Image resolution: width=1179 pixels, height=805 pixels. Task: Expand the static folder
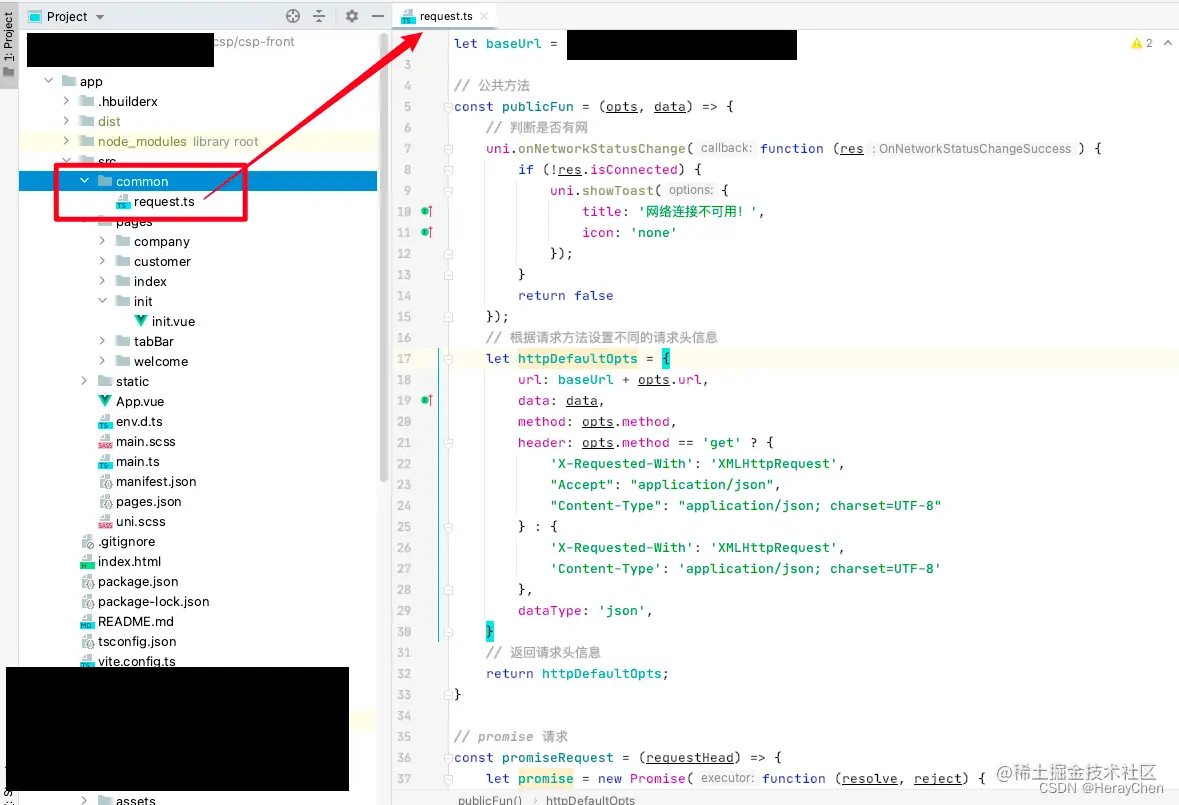[x=84, y=381]
